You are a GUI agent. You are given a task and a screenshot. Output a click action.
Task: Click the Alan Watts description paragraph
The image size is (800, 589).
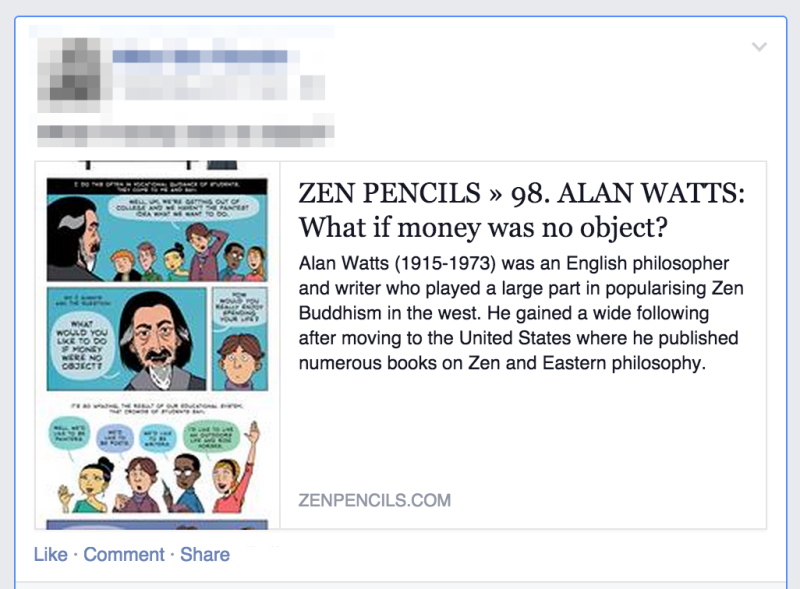518,313
